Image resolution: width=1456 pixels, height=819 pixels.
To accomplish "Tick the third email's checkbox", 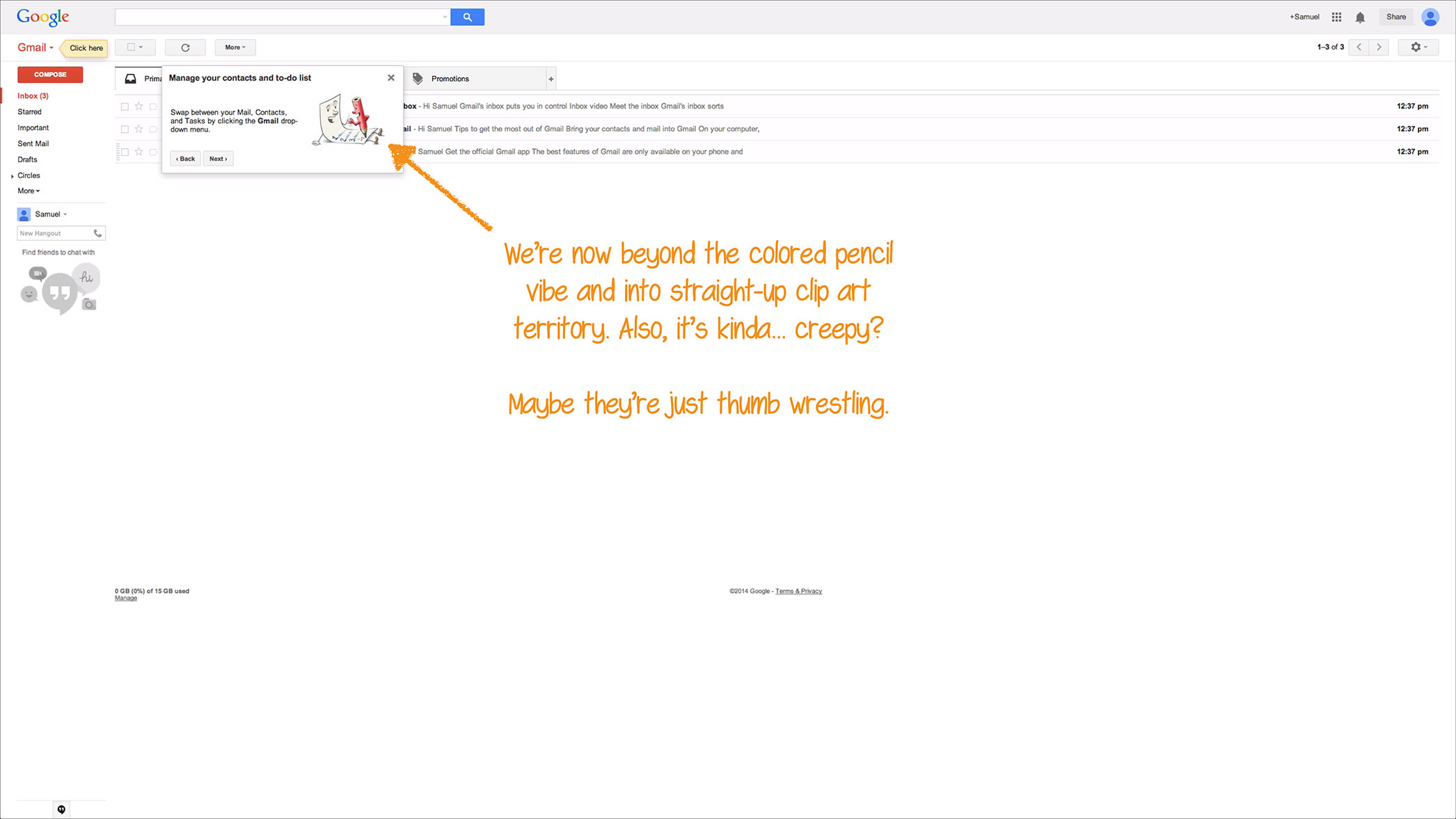I will tap(125, 152).
